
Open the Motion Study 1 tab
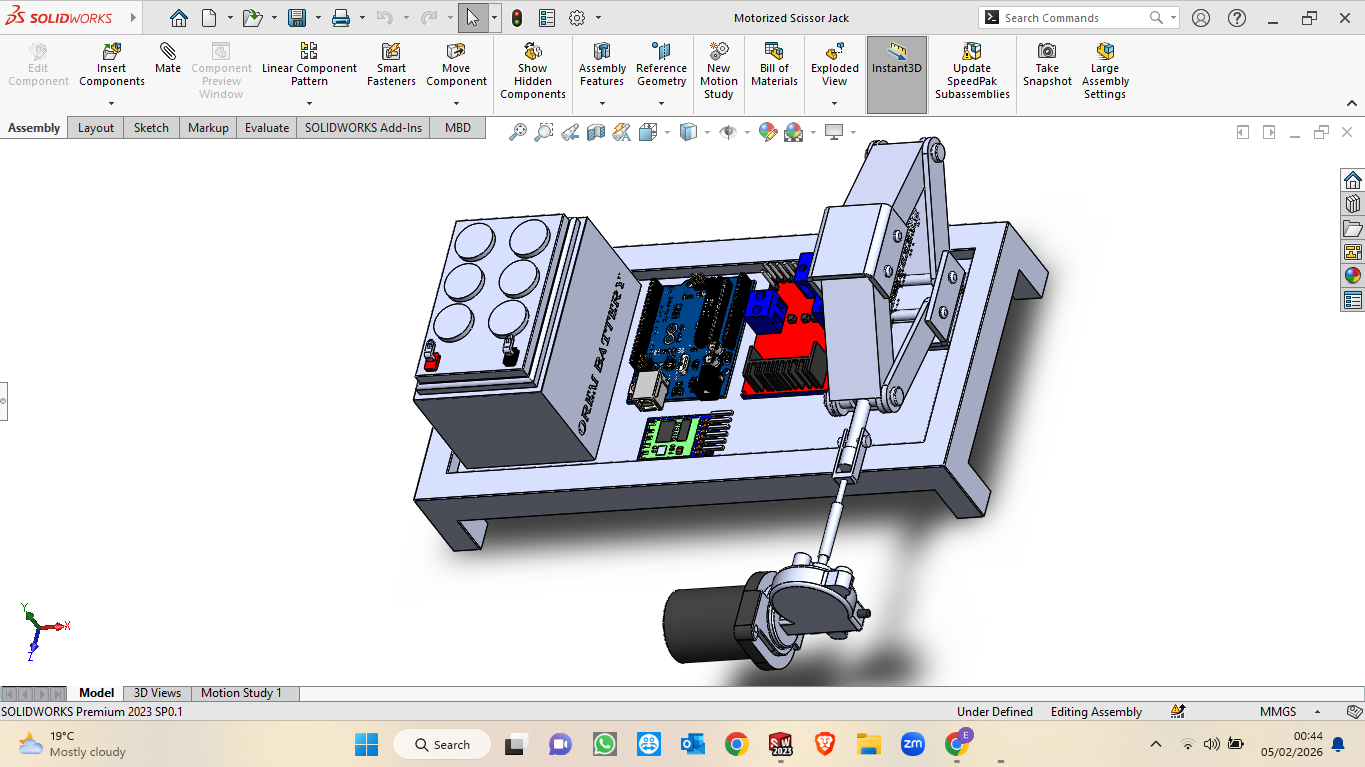pyautogui.click(x=241, y=693)
